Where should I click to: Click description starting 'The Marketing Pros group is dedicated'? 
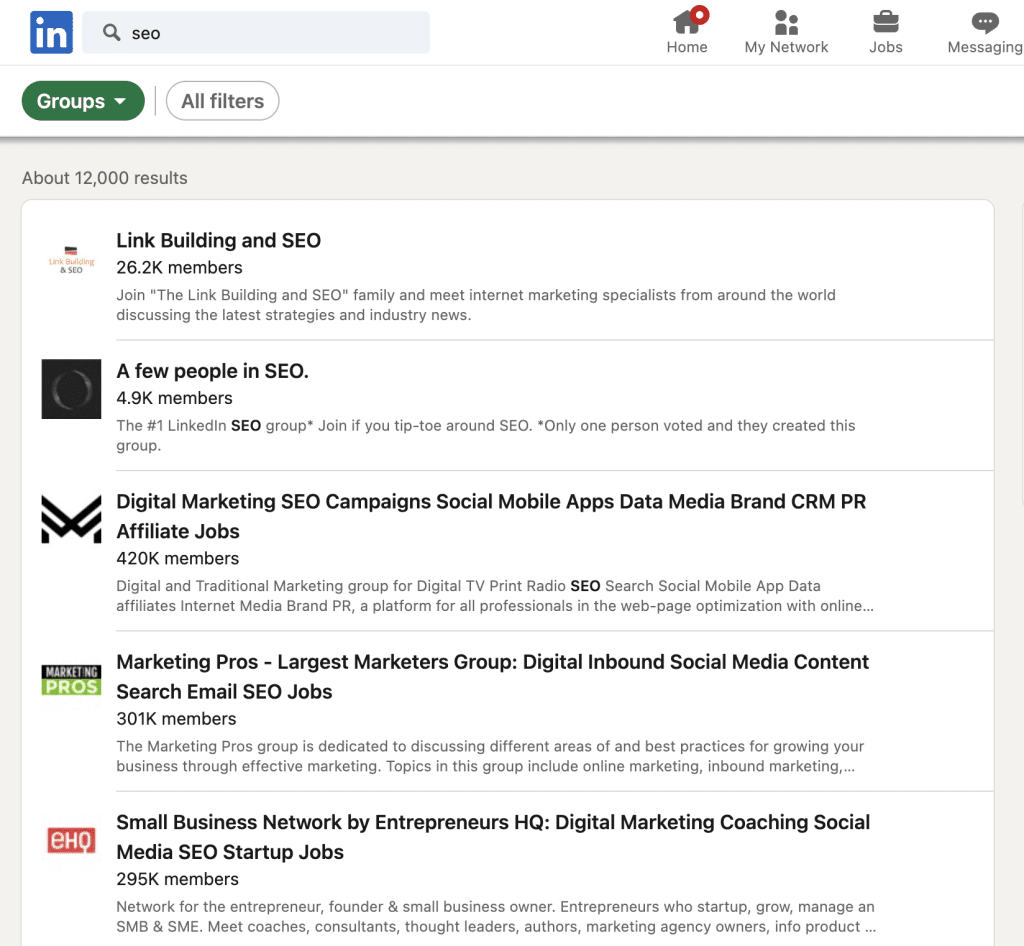490,756
